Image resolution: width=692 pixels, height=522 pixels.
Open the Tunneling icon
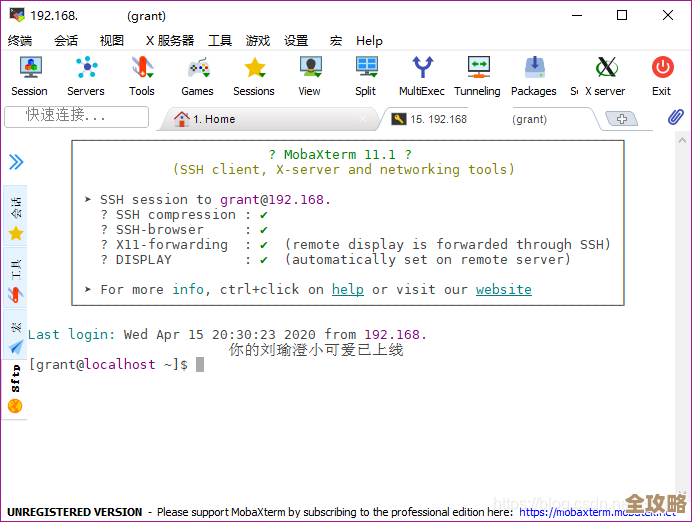(477, 76)
